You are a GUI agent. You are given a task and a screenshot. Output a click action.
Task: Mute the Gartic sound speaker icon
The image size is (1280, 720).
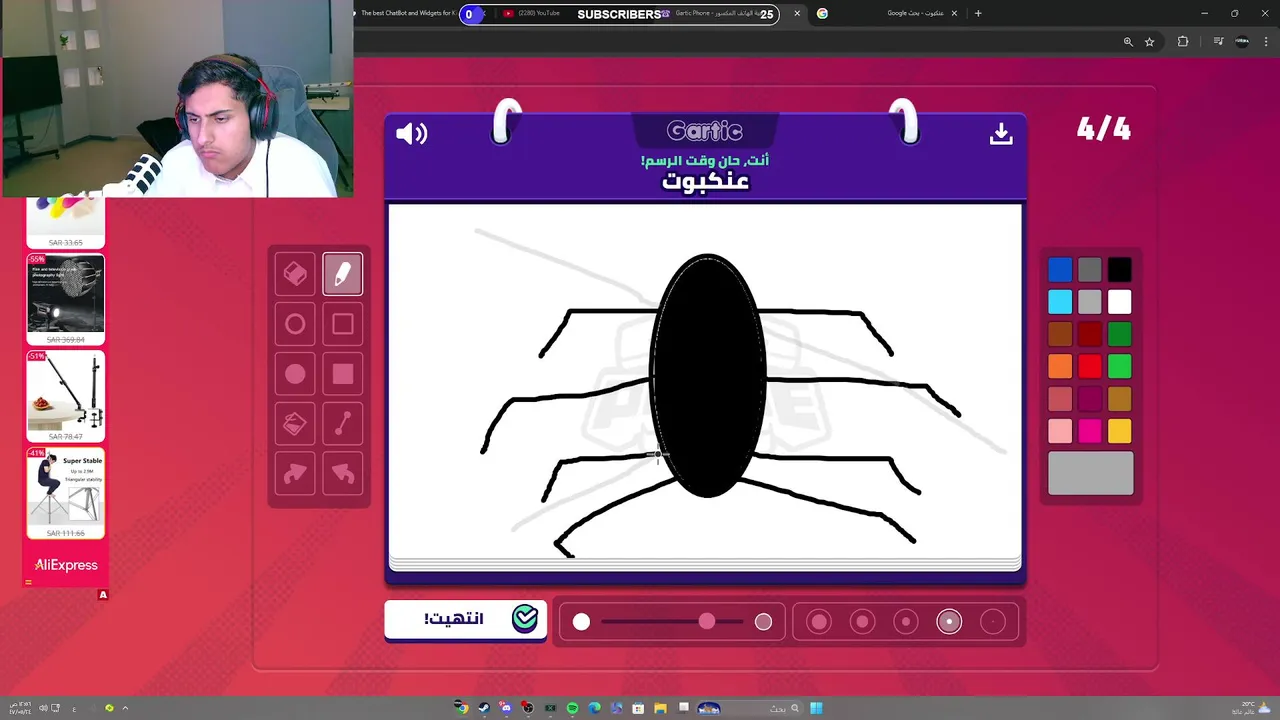(x=411, y=134)
